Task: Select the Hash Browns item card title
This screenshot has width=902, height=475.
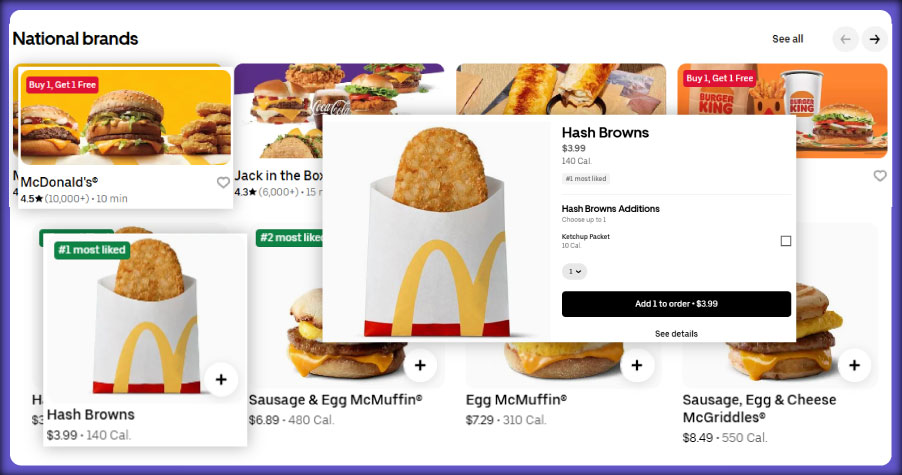Action: tap(91, 415)
